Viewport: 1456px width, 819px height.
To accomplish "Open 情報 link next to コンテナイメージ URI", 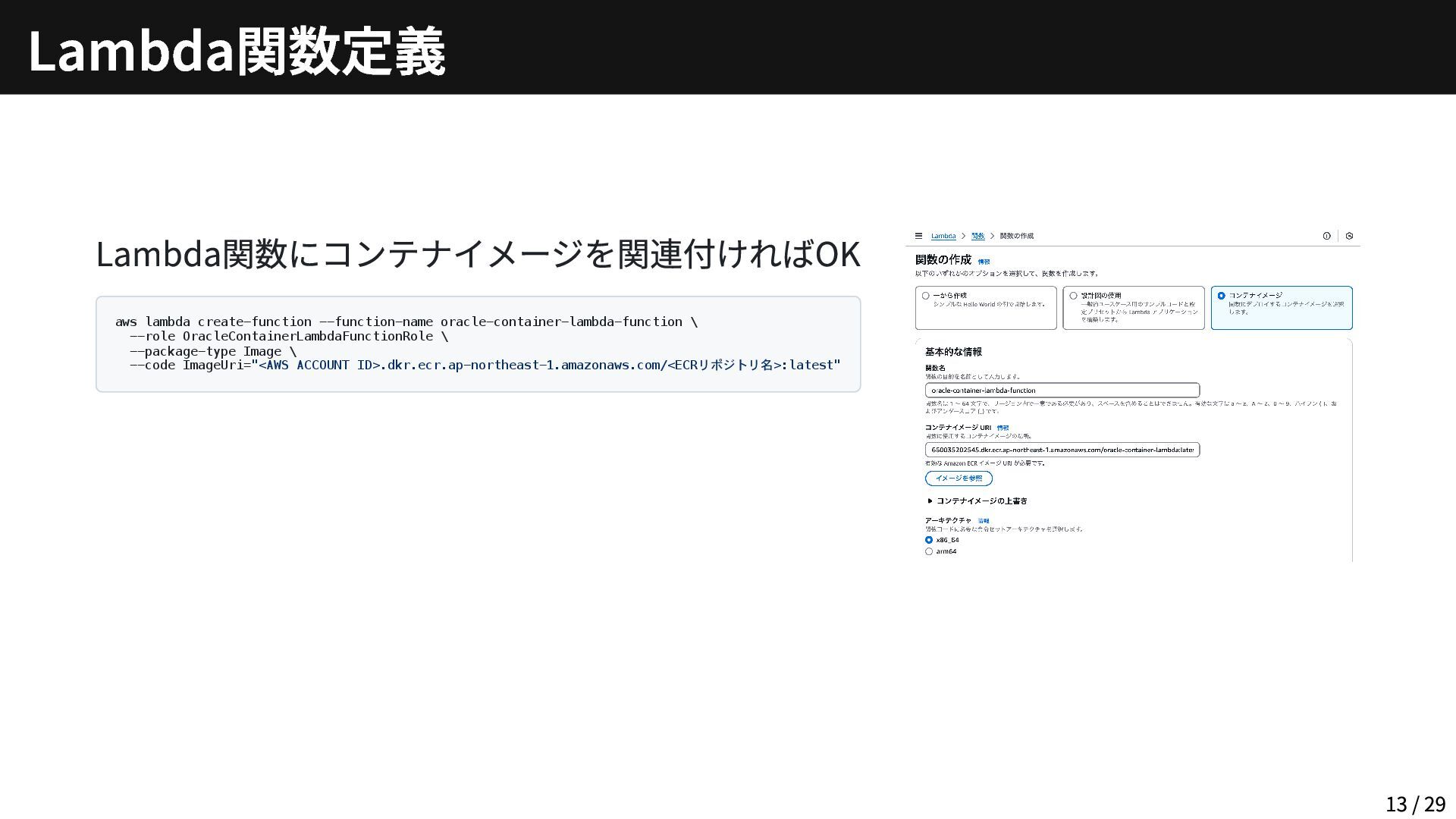I will click(x=1003, y=428).
